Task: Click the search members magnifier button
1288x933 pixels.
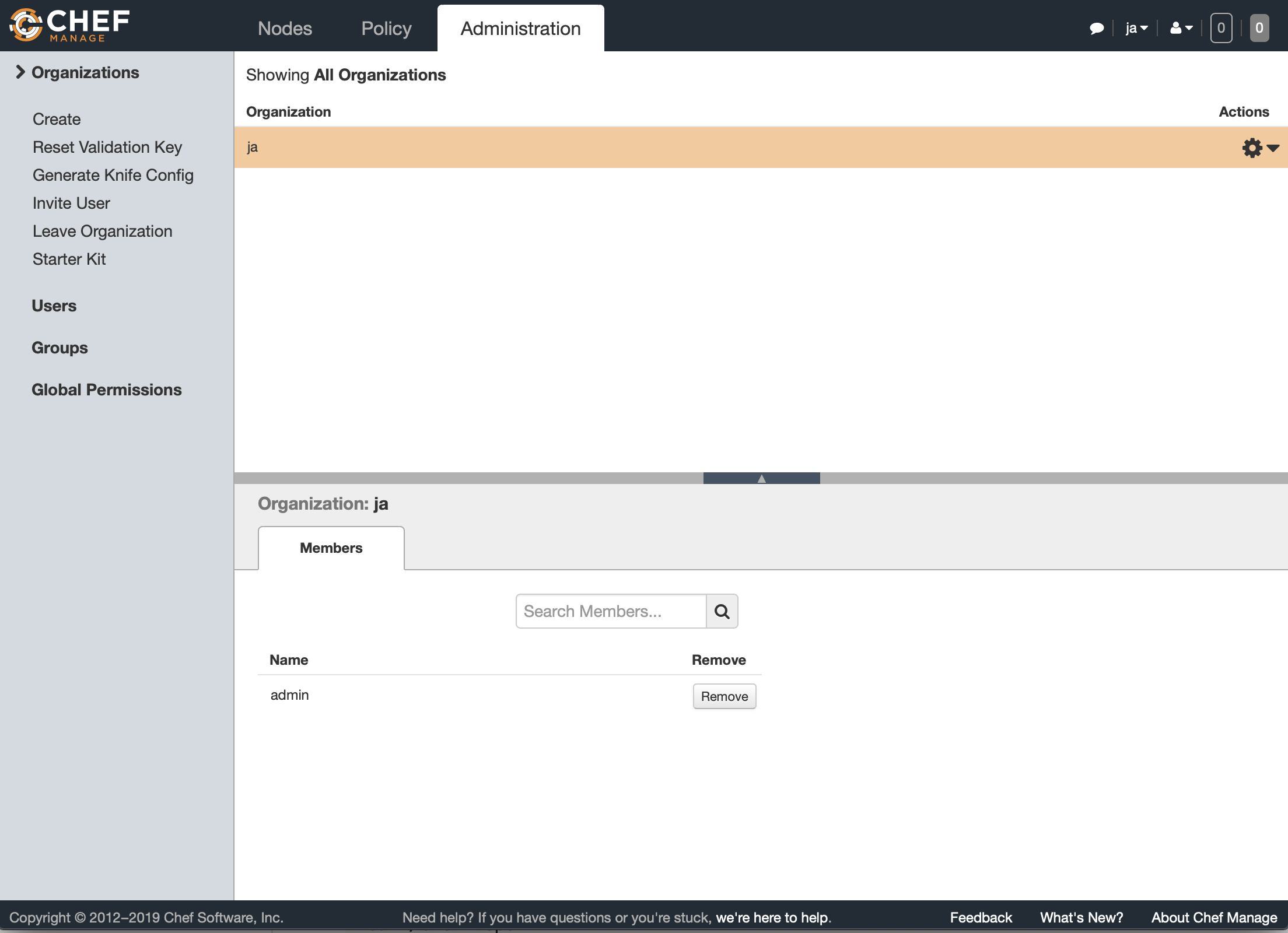Action: point(722,611)
